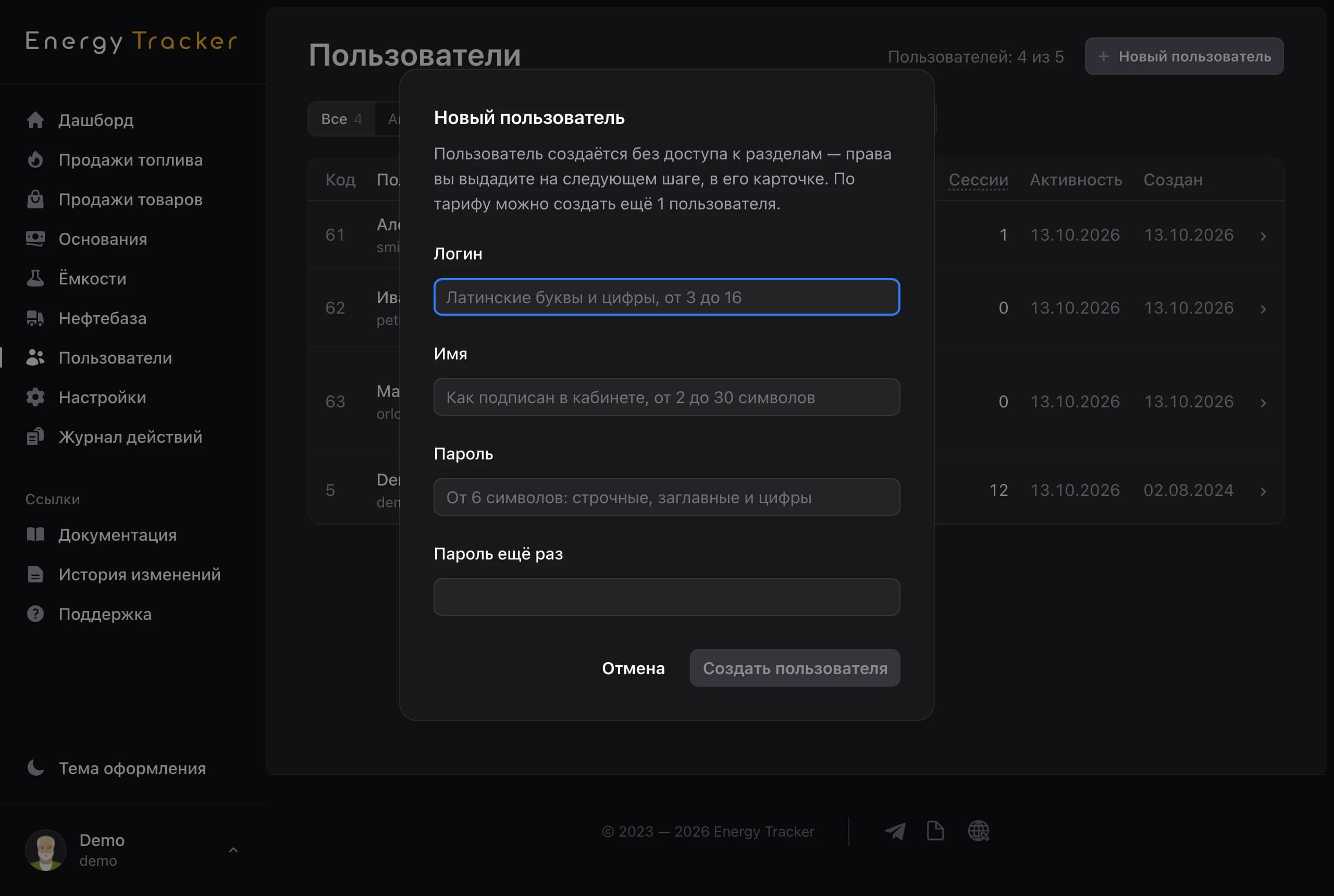This screenshot has height=896, width=1334.
Task: Click the История изменений document icon
Action: [35, 574]
